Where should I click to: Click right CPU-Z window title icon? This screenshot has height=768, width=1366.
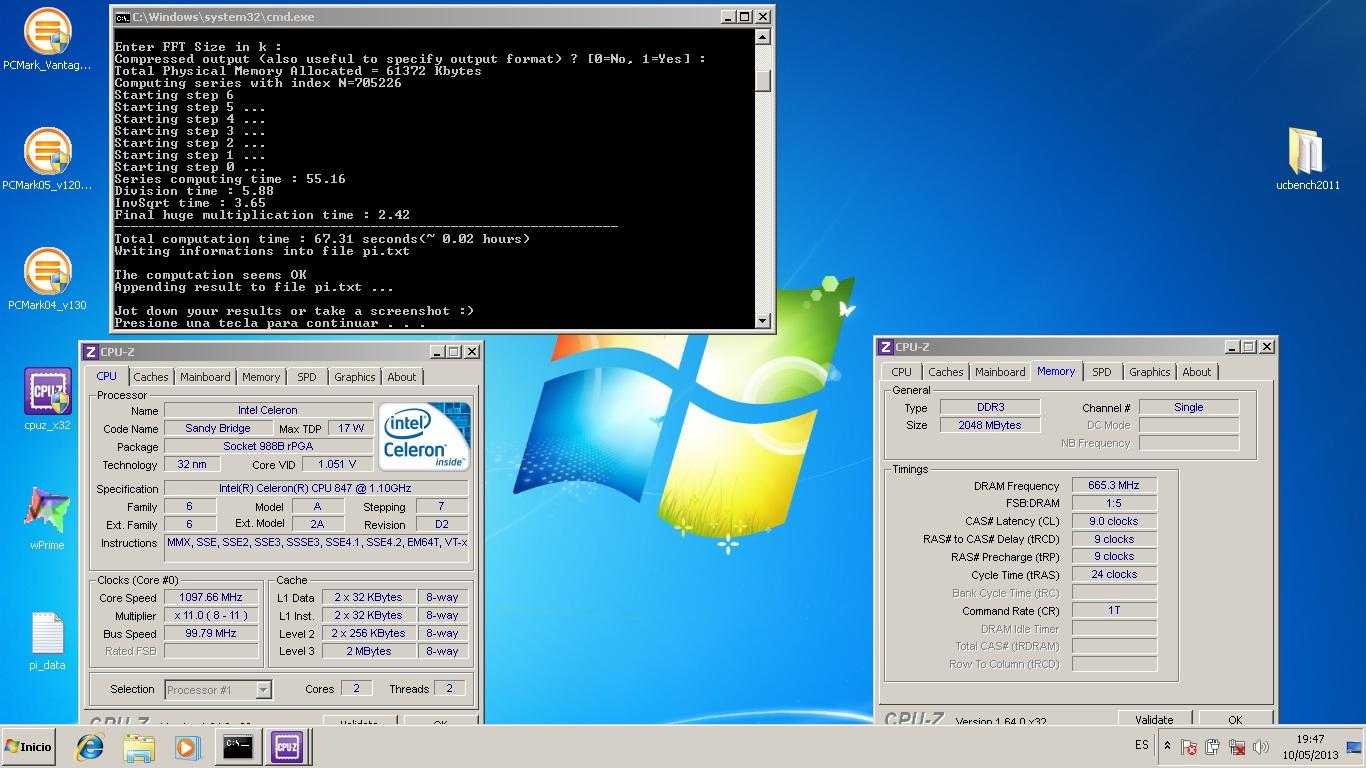pos(885,347)
